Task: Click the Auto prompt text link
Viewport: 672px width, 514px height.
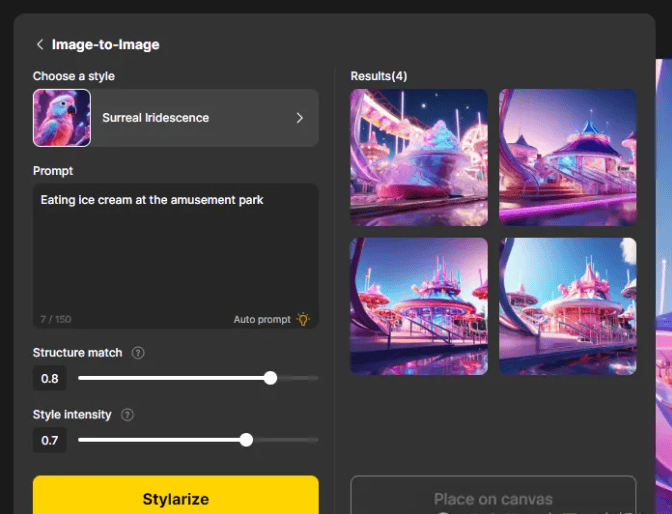Action: pyautogui.click(x=261, y=319)
